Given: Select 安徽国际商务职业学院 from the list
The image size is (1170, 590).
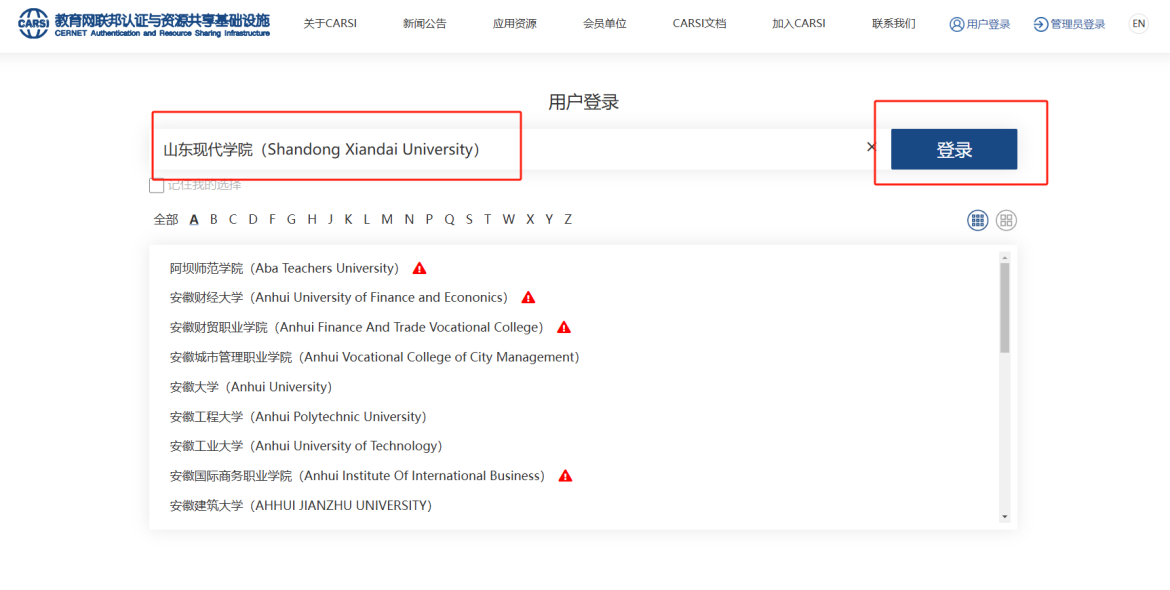Looking at the screenshot, I should coord(357,476).
